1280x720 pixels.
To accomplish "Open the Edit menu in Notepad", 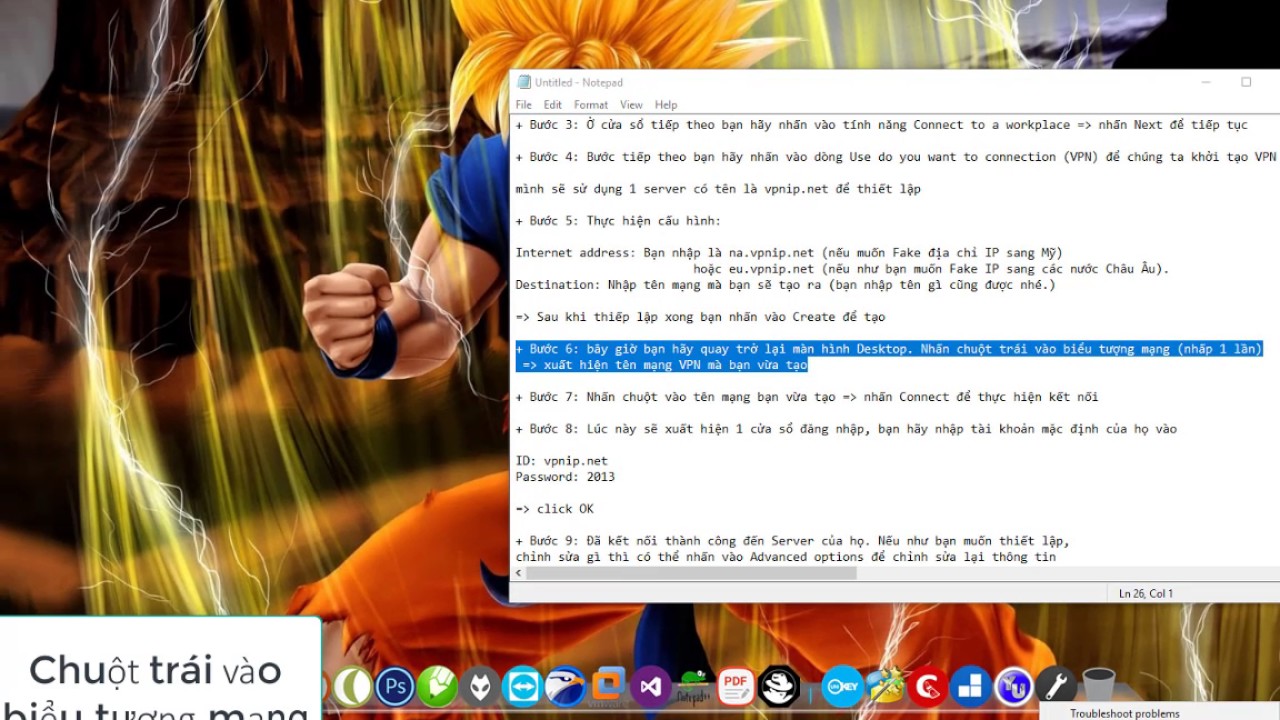I will [x=553, y=105].
